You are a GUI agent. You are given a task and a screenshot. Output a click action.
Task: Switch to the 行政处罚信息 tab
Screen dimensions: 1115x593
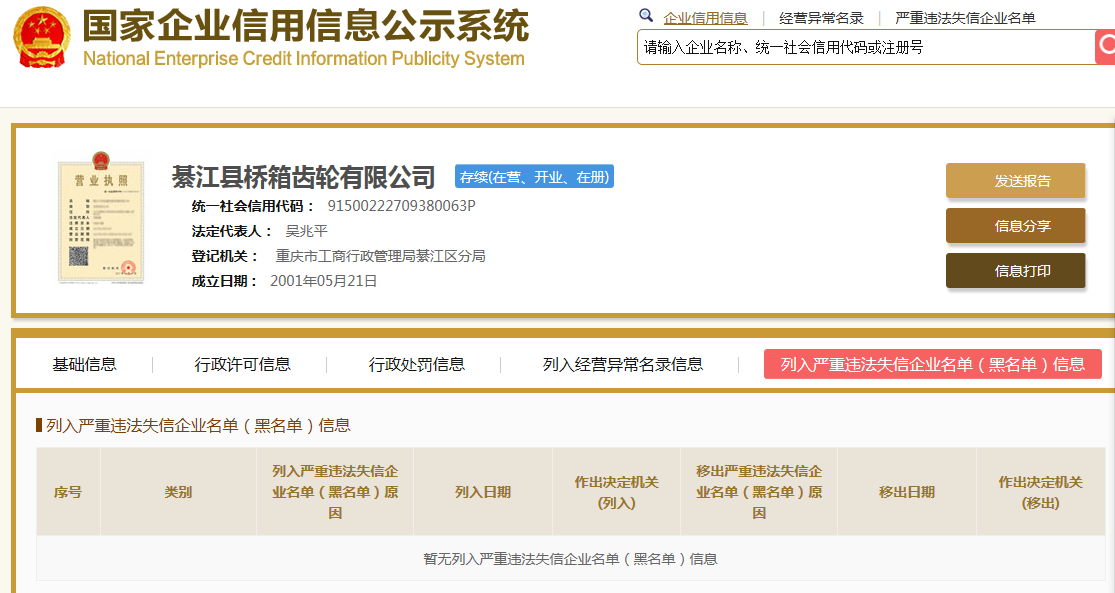417,365
